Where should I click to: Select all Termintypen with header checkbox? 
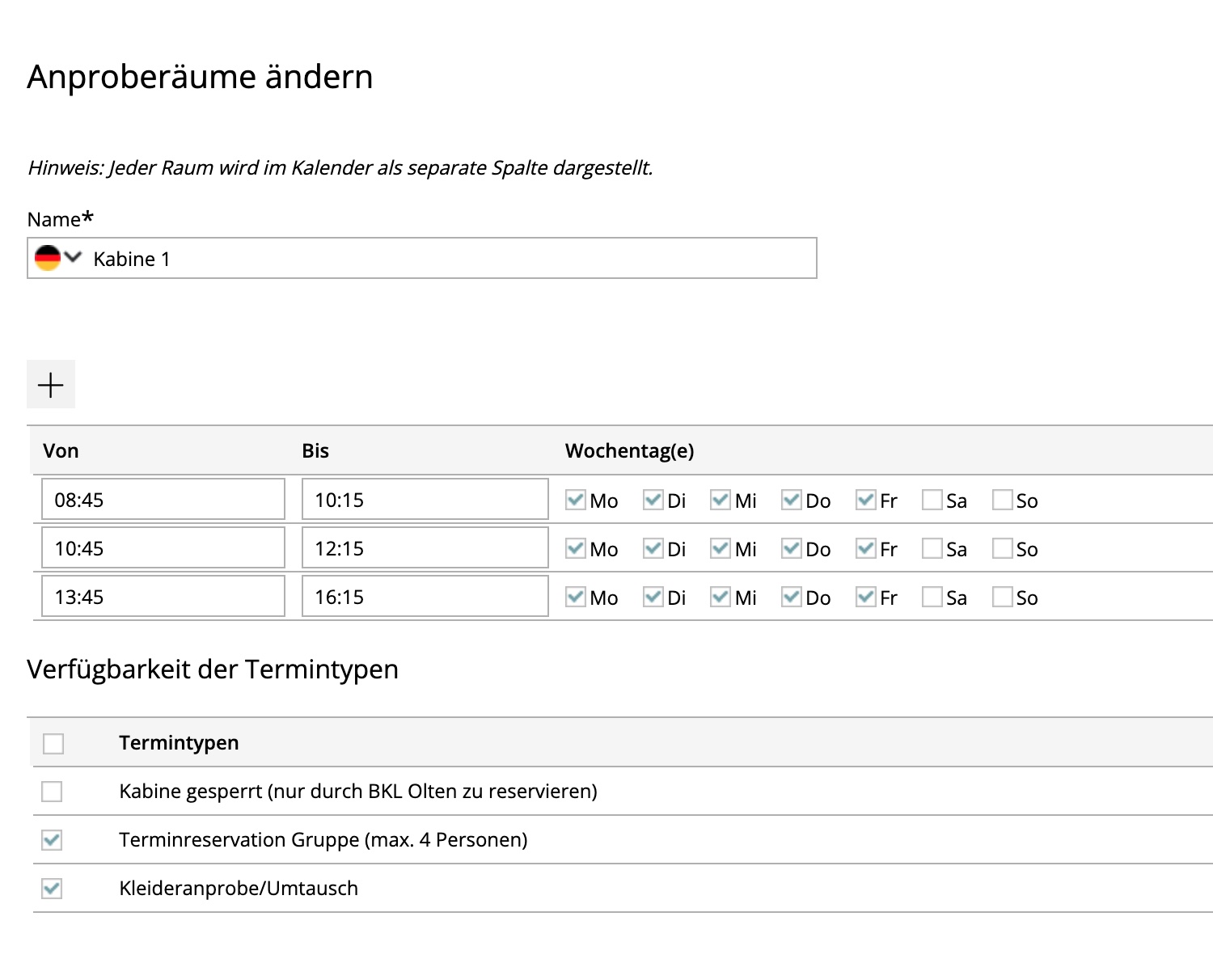pyautogui.click(x=53, y=743)
